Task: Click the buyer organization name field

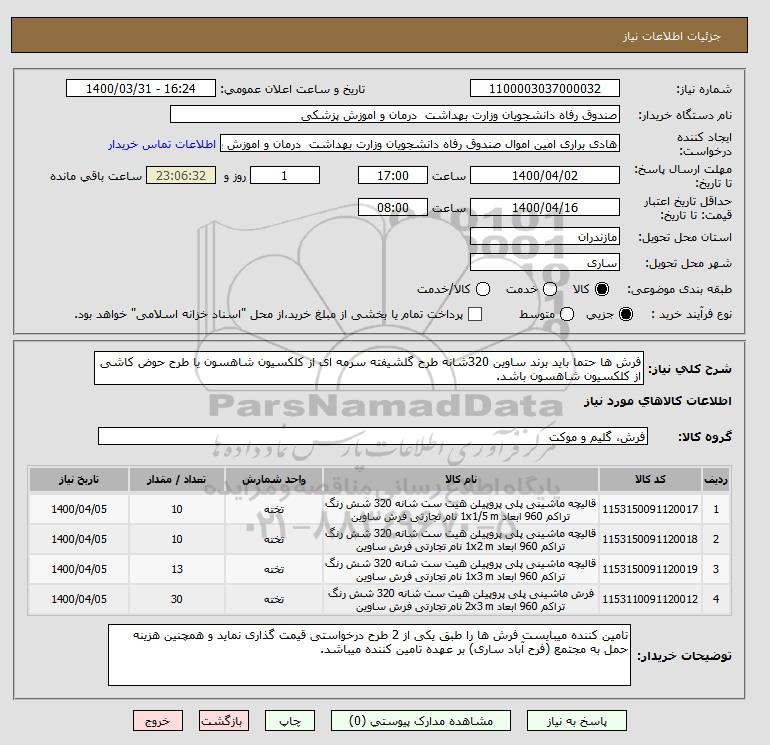Action: (x=395, y=114)
